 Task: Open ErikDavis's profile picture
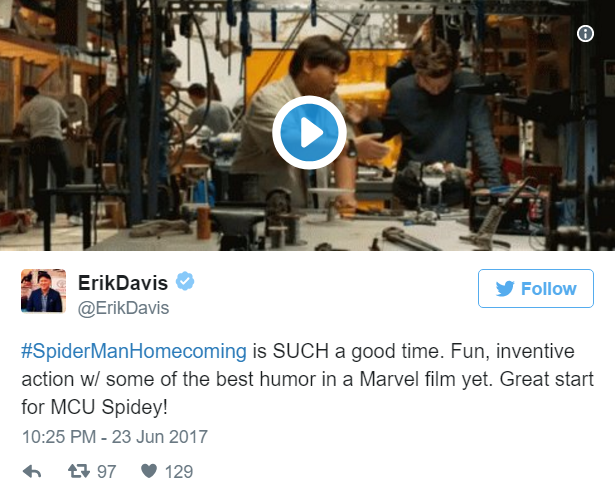(44, 291)
